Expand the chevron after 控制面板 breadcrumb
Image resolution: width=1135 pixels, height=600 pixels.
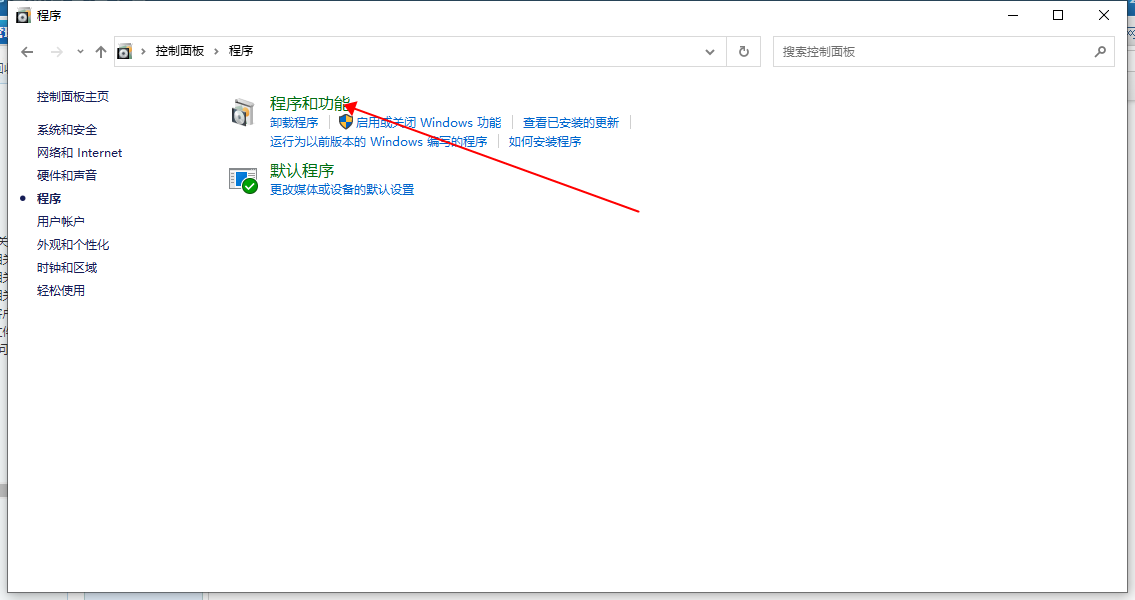(216, 51)
